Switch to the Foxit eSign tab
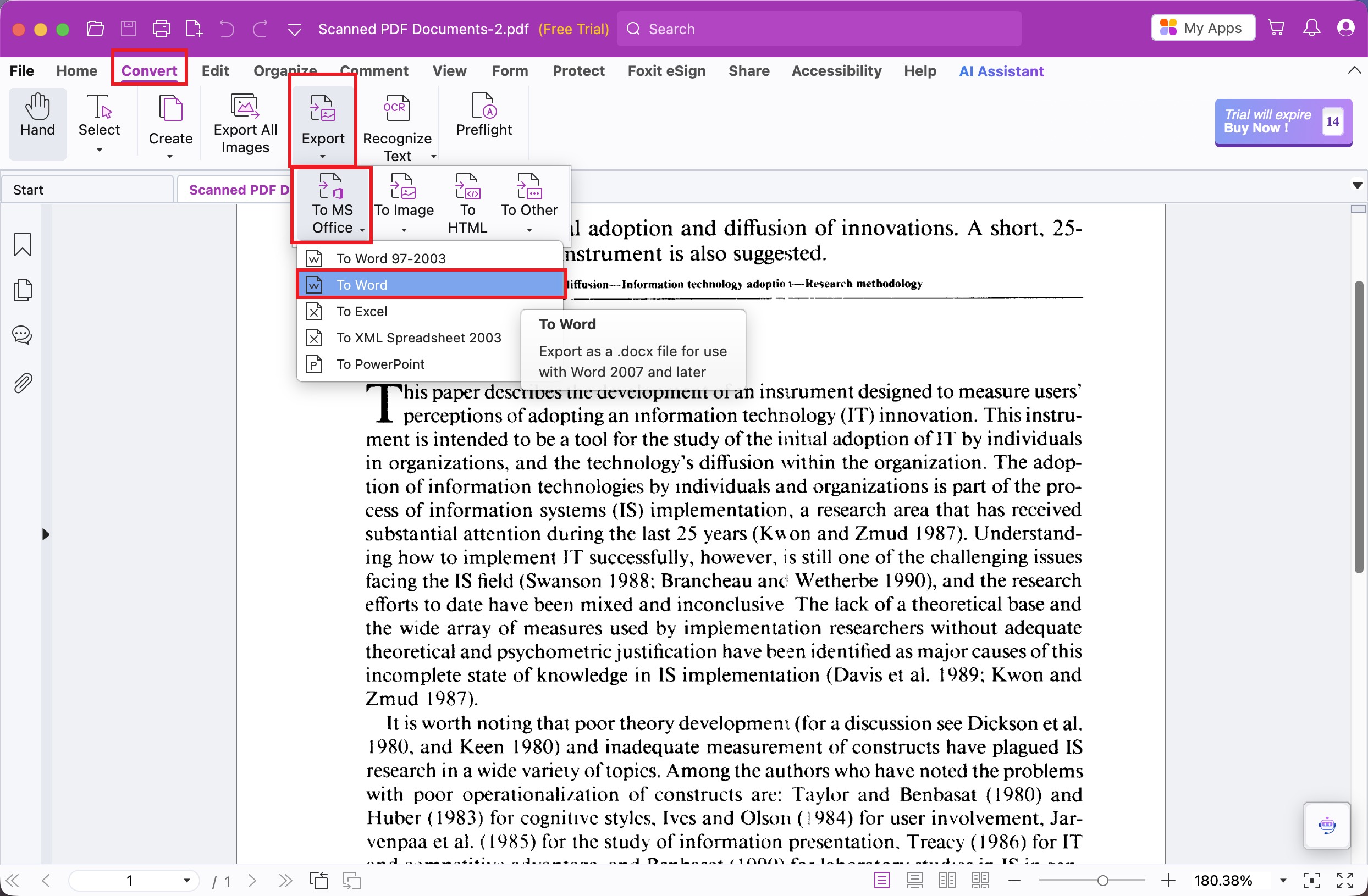This screenshot has height=896, width=1368. point(666,71)
